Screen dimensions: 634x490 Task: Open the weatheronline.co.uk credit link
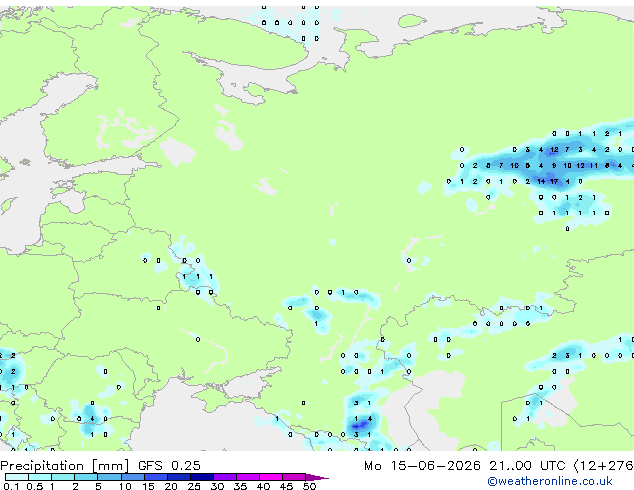[550, 481]
